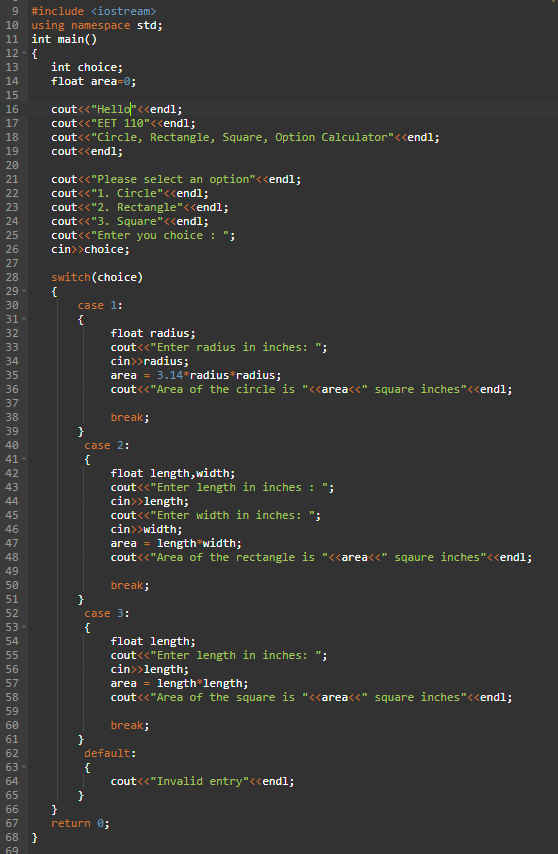Image resolution: width=558 pixels, height=854 pixels.
Task: Click the 'float radius;' declaration
Action: 153,333
